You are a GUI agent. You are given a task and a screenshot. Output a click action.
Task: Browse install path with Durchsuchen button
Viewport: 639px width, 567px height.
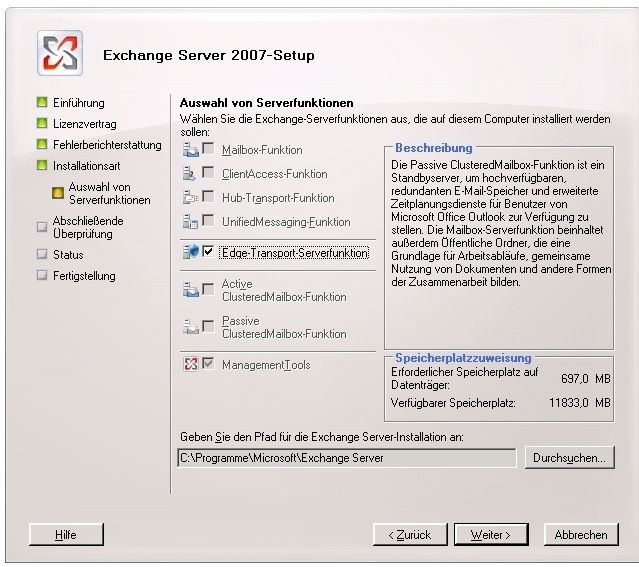pos(569,458)
